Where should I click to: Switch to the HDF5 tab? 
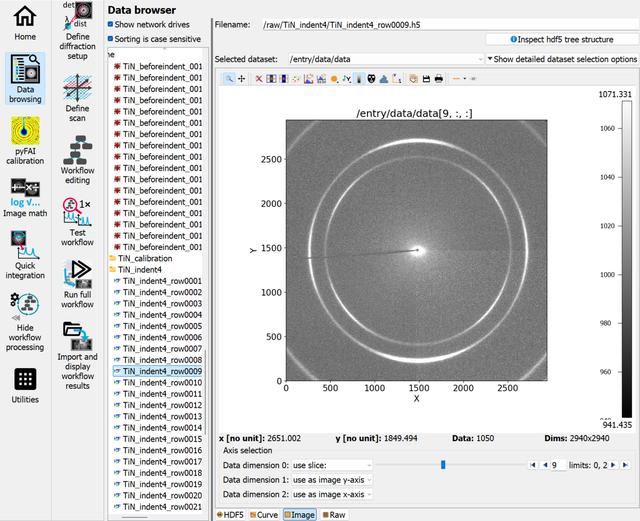(231, 515)
